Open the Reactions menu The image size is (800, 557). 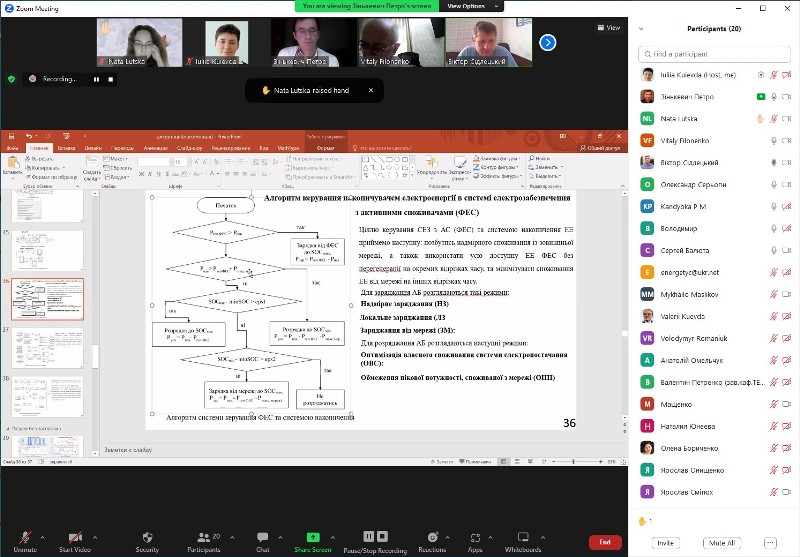pos(432,542)
